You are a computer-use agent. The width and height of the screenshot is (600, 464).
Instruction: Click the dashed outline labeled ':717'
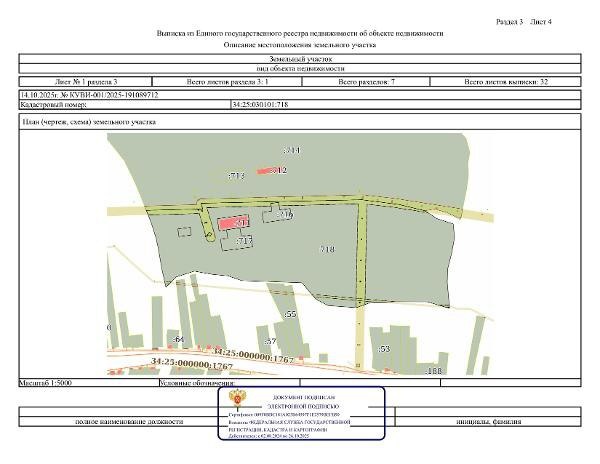point(237,240)
